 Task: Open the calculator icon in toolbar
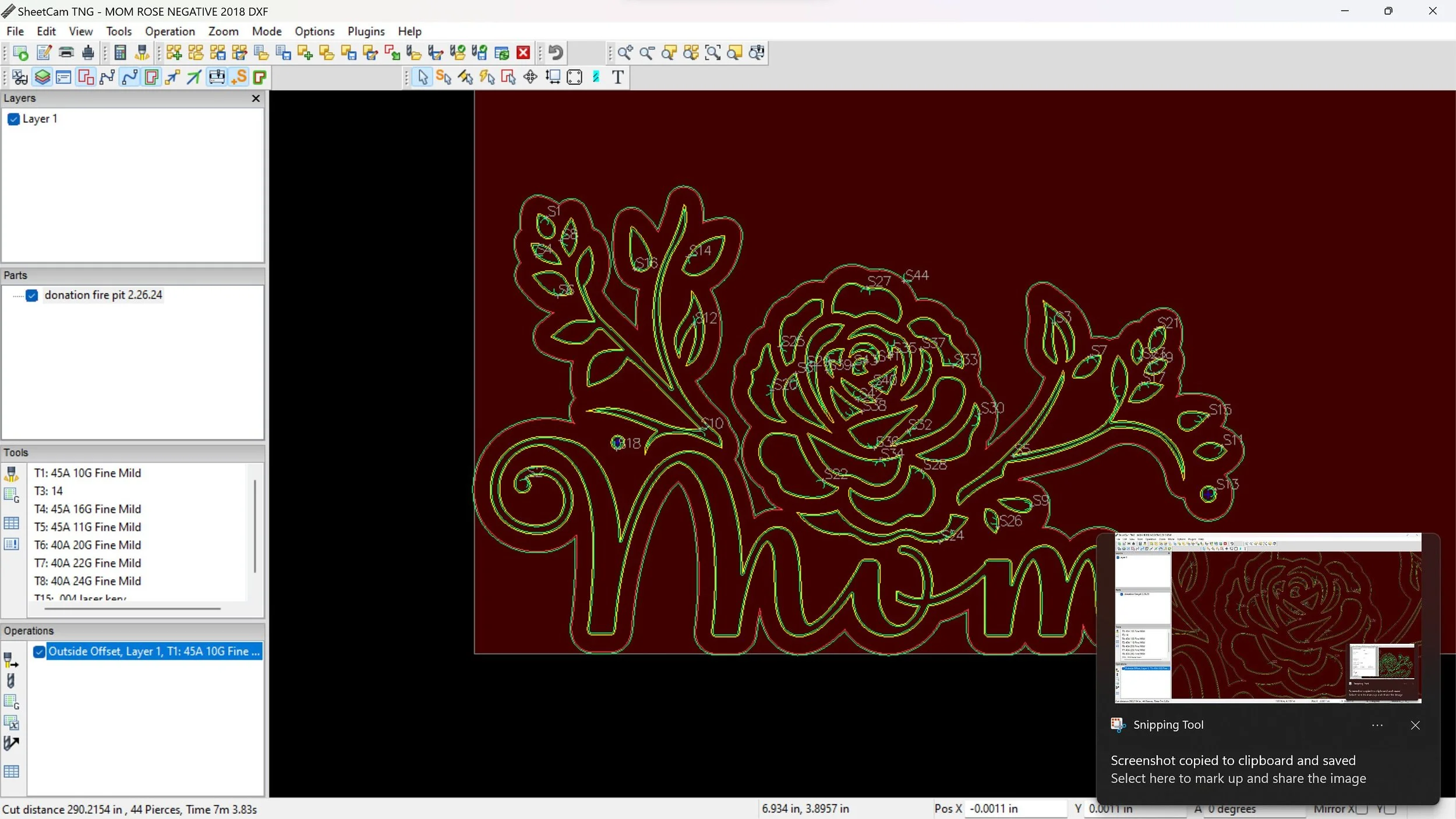coord(120,53)
